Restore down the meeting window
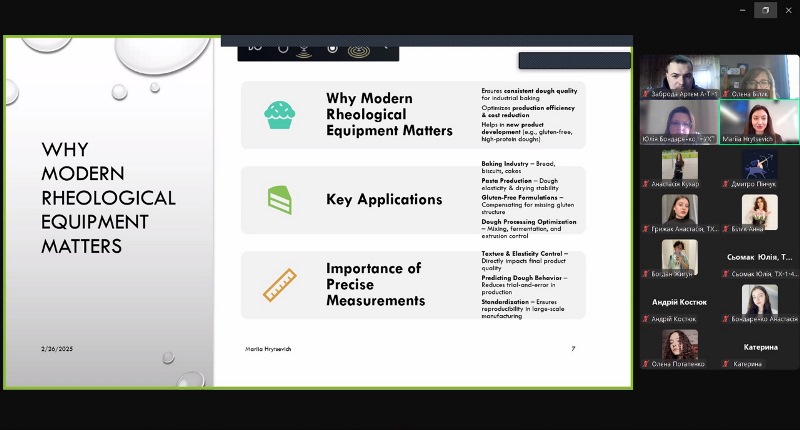Image resolution: width=800 pixels, height=430 pixels. pyautogui.click(x=765, y=10)
